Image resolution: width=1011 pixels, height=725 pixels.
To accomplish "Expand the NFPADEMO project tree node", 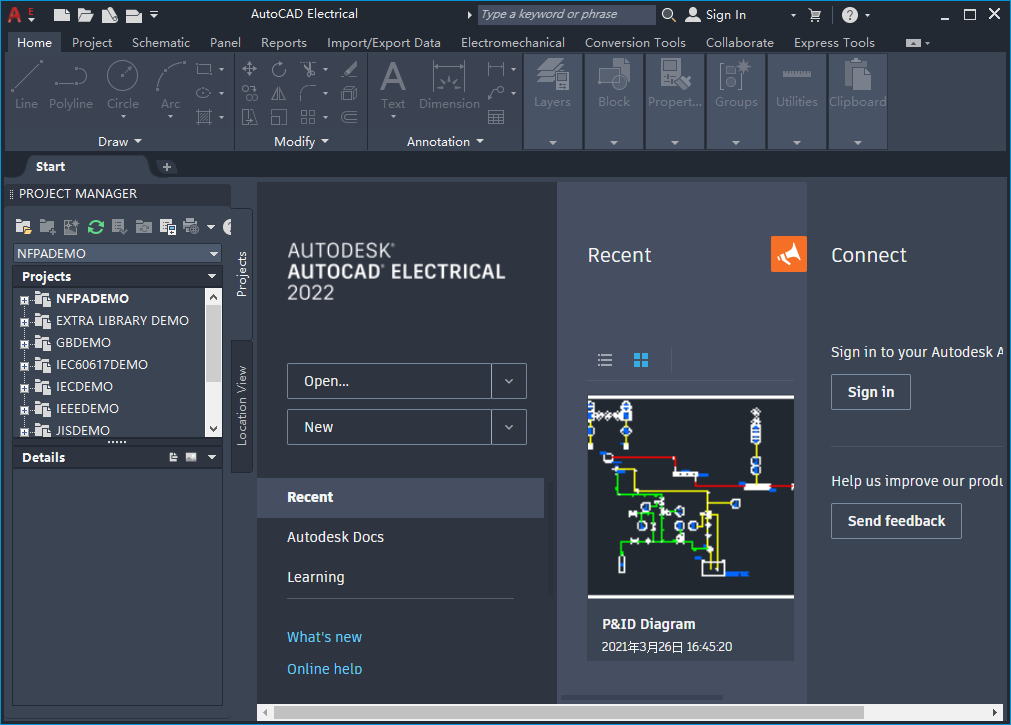I will coord(25,299).
